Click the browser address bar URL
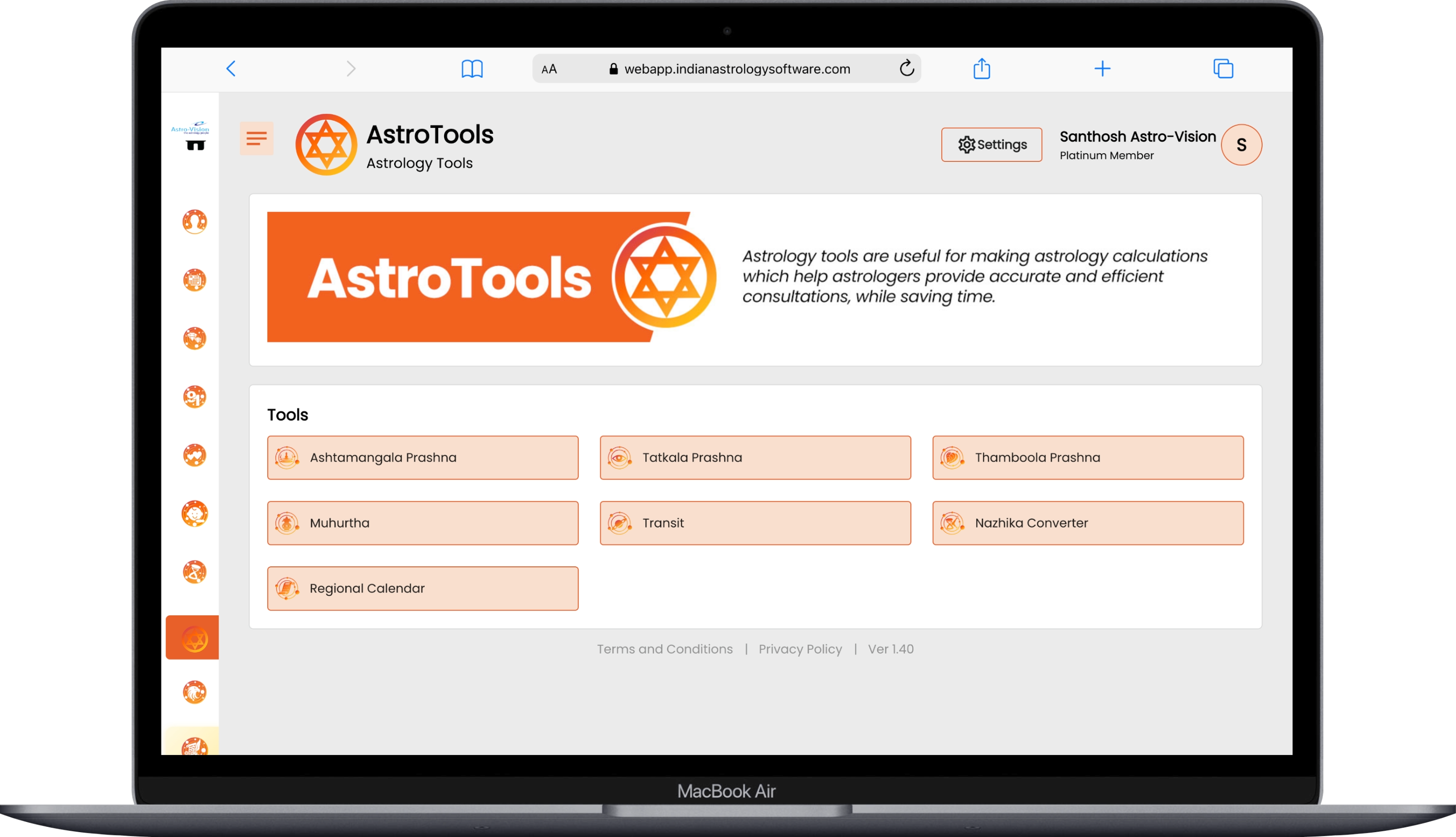Screen dimensions: 1456x837 [737, 69]
